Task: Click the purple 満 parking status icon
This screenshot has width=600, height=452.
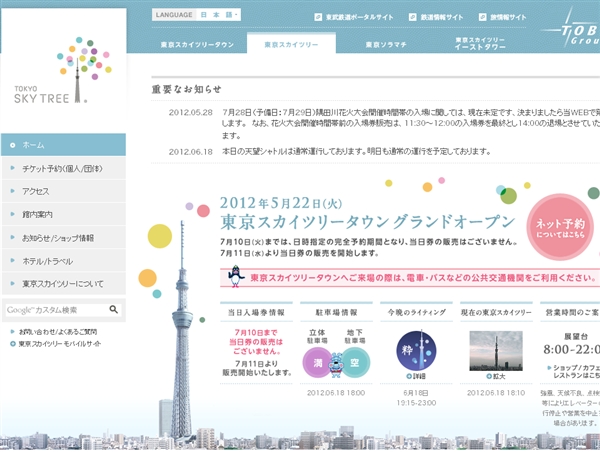Action: pyautogui.click(x=316, y=362)
